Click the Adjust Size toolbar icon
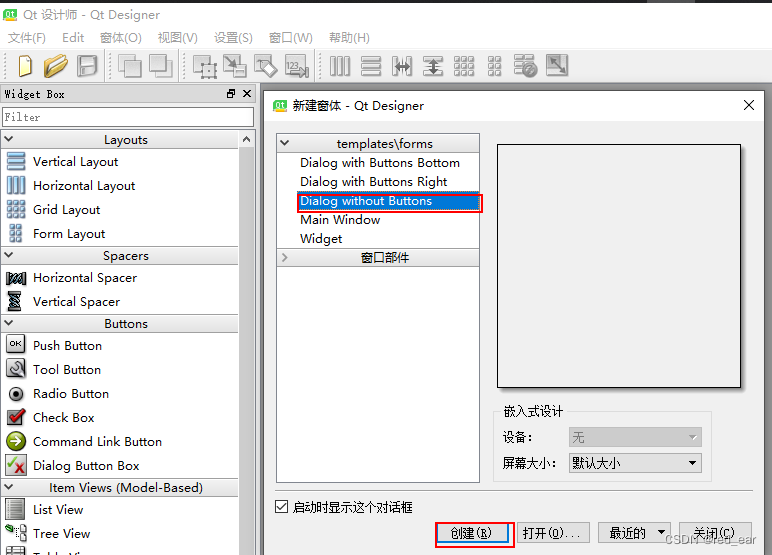This screenshot has height=555, width=772. click(557, 66)
